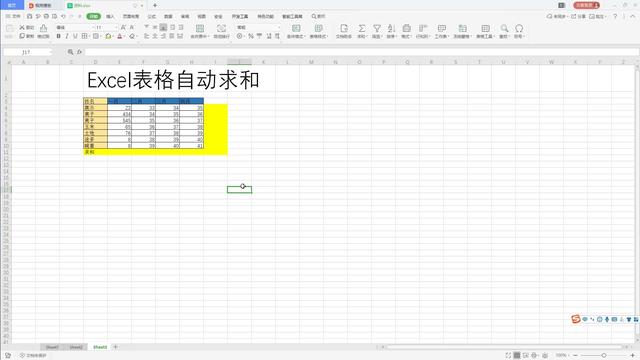Click the Document Protection status button
Screen dimensions: 640x360
(x=33, y=356)
